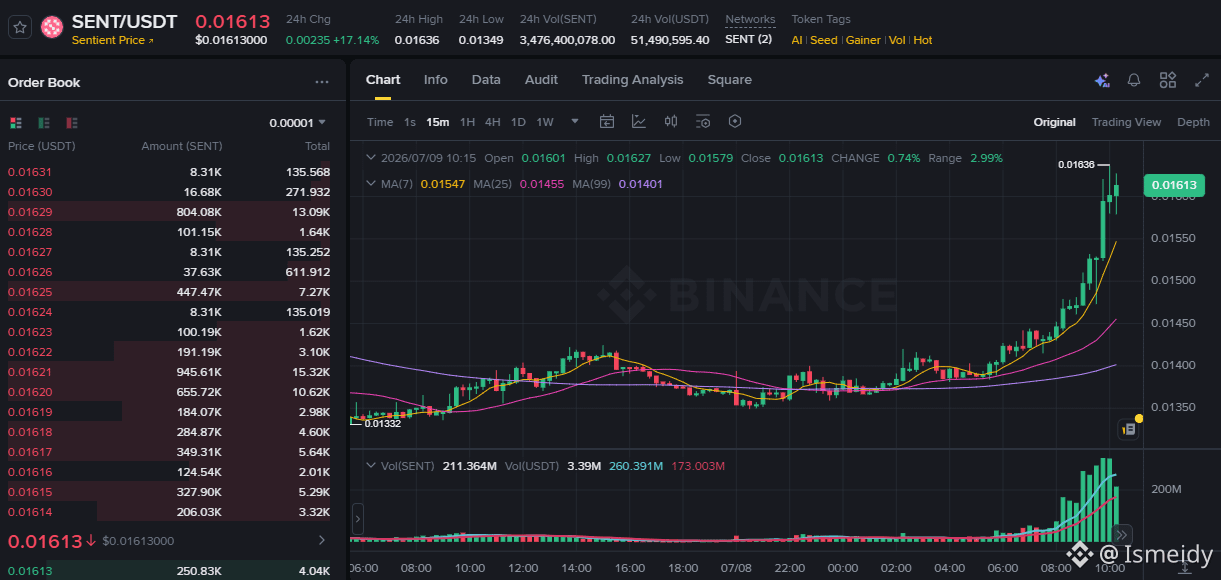Switch to Original chart view
The width and height of the screenshot is (1221, 580).
click(1054, 122)
